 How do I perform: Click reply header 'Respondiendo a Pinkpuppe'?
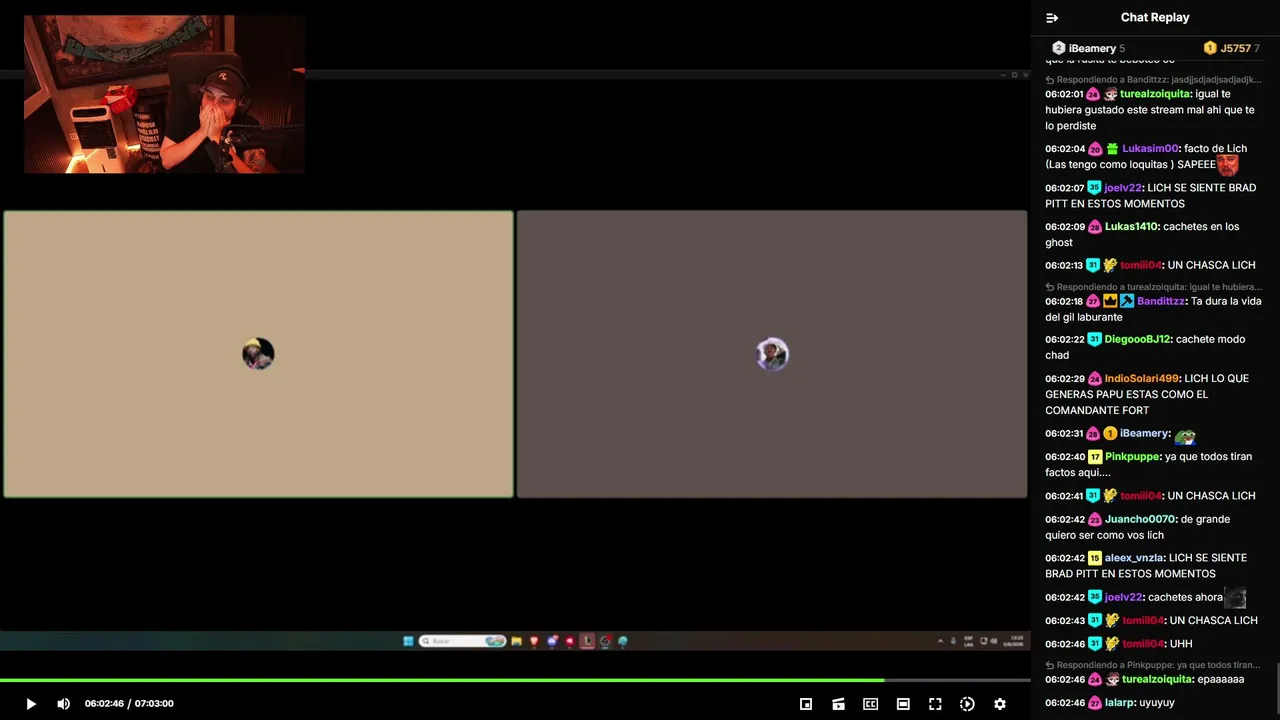(1154, 665)
